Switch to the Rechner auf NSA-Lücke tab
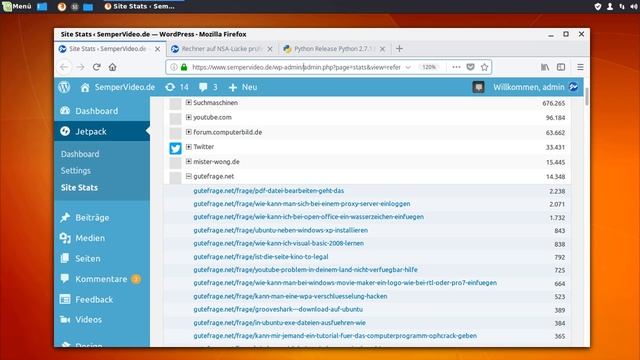The width and height of the screenshot is (640, 360). [221, 49]
